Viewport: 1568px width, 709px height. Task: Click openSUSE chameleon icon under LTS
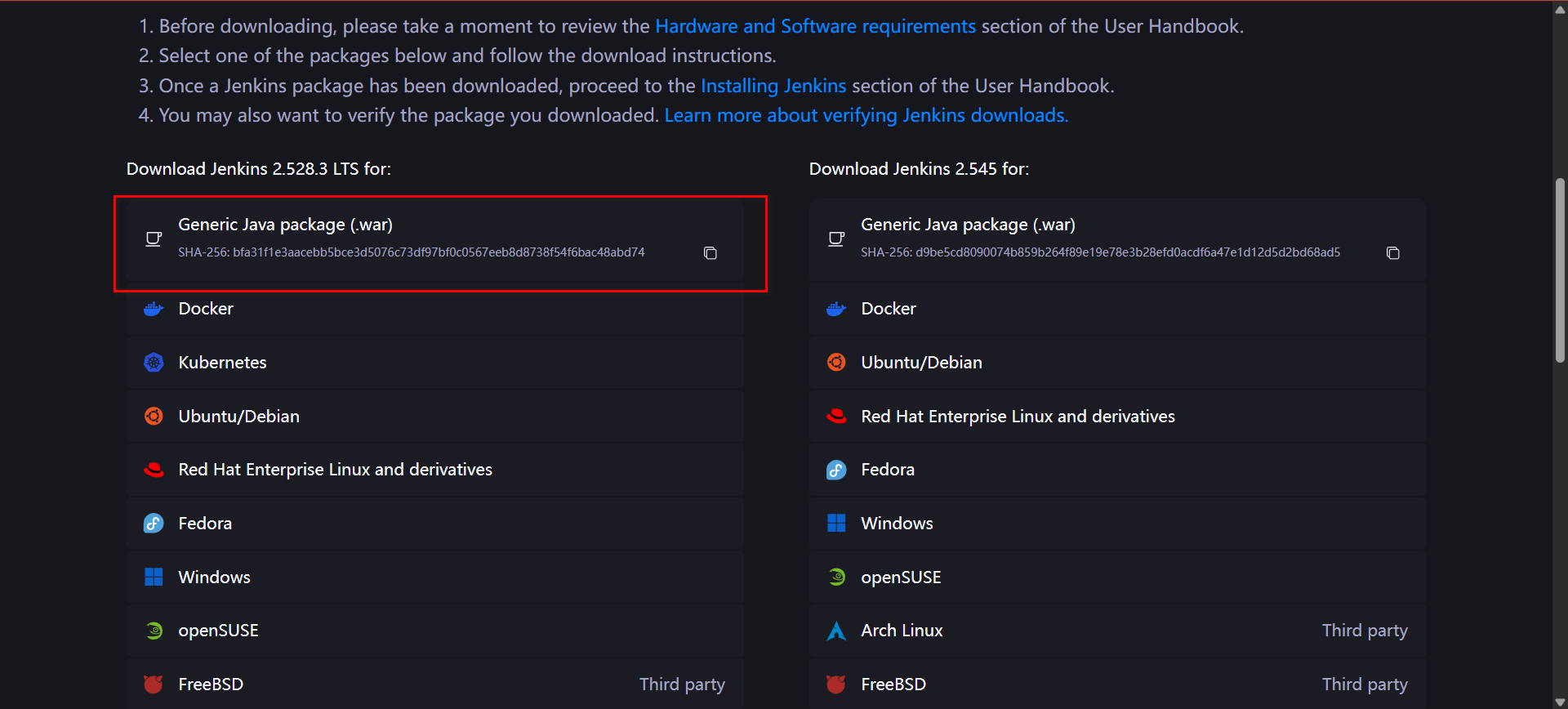tap(154, 631)
